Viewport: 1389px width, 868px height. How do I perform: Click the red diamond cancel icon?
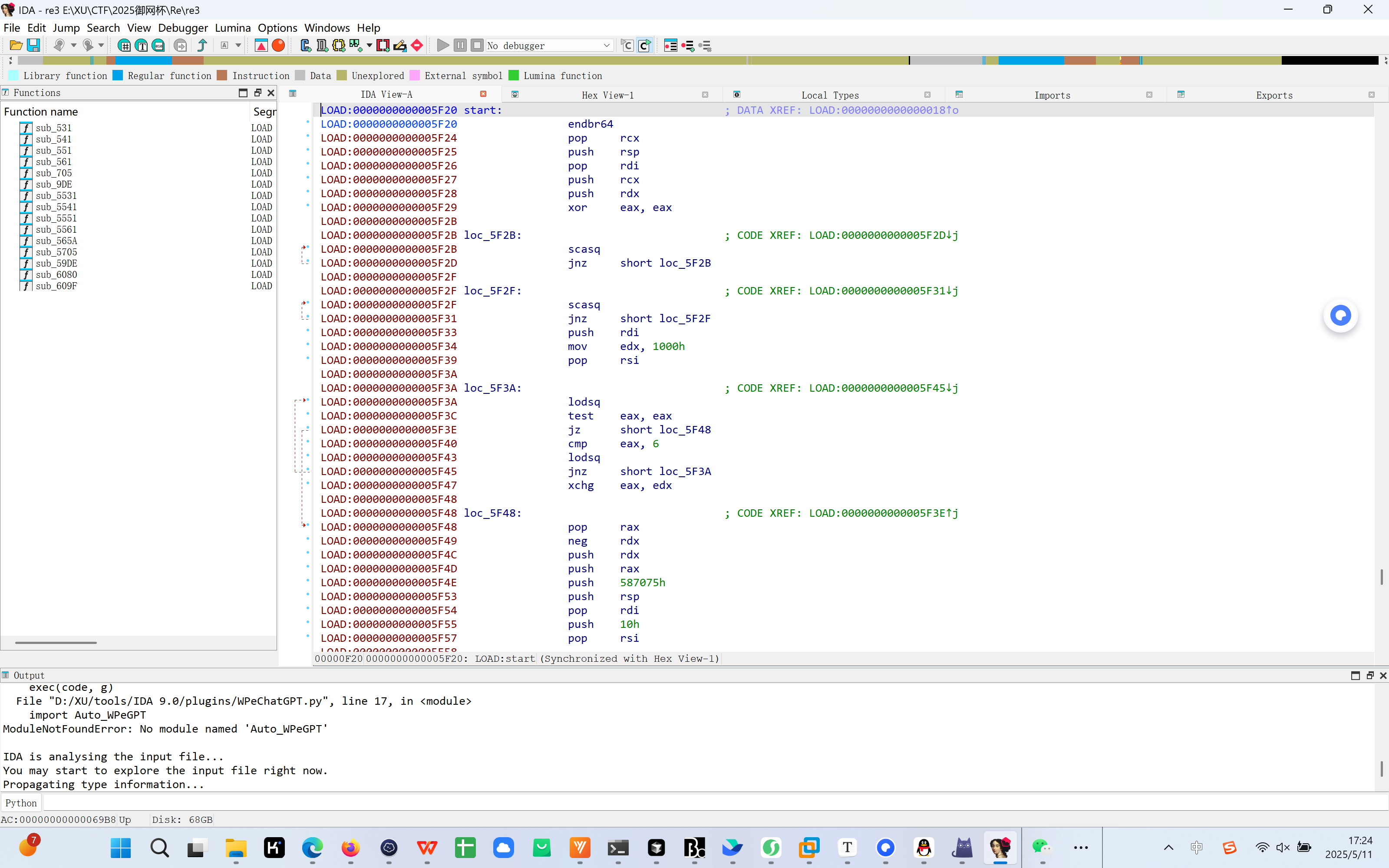point(417,45)
